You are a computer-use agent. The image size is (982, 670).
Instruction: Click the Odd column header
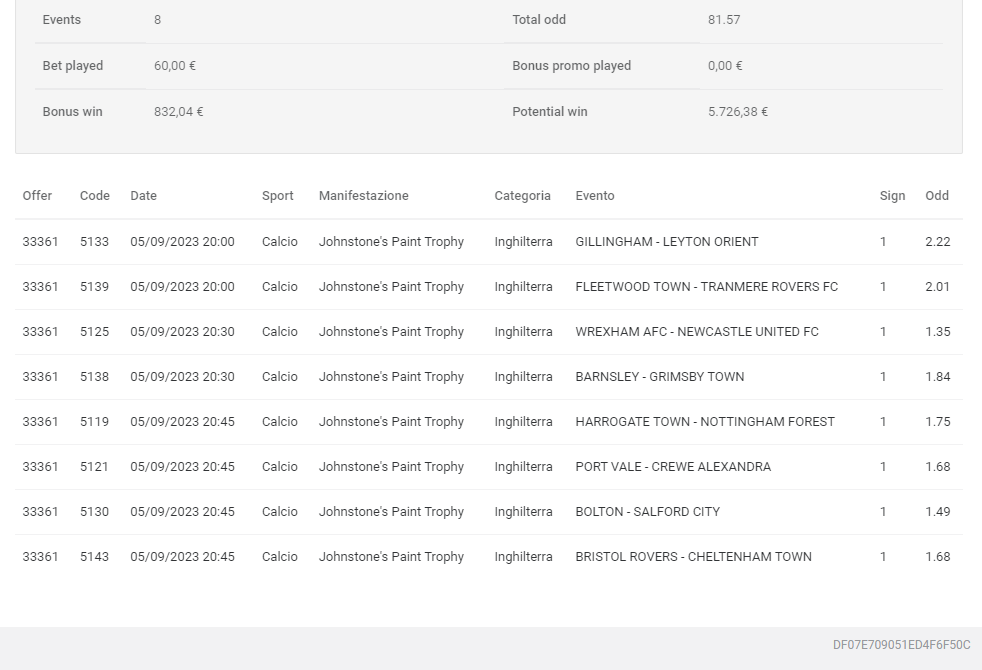937,196
